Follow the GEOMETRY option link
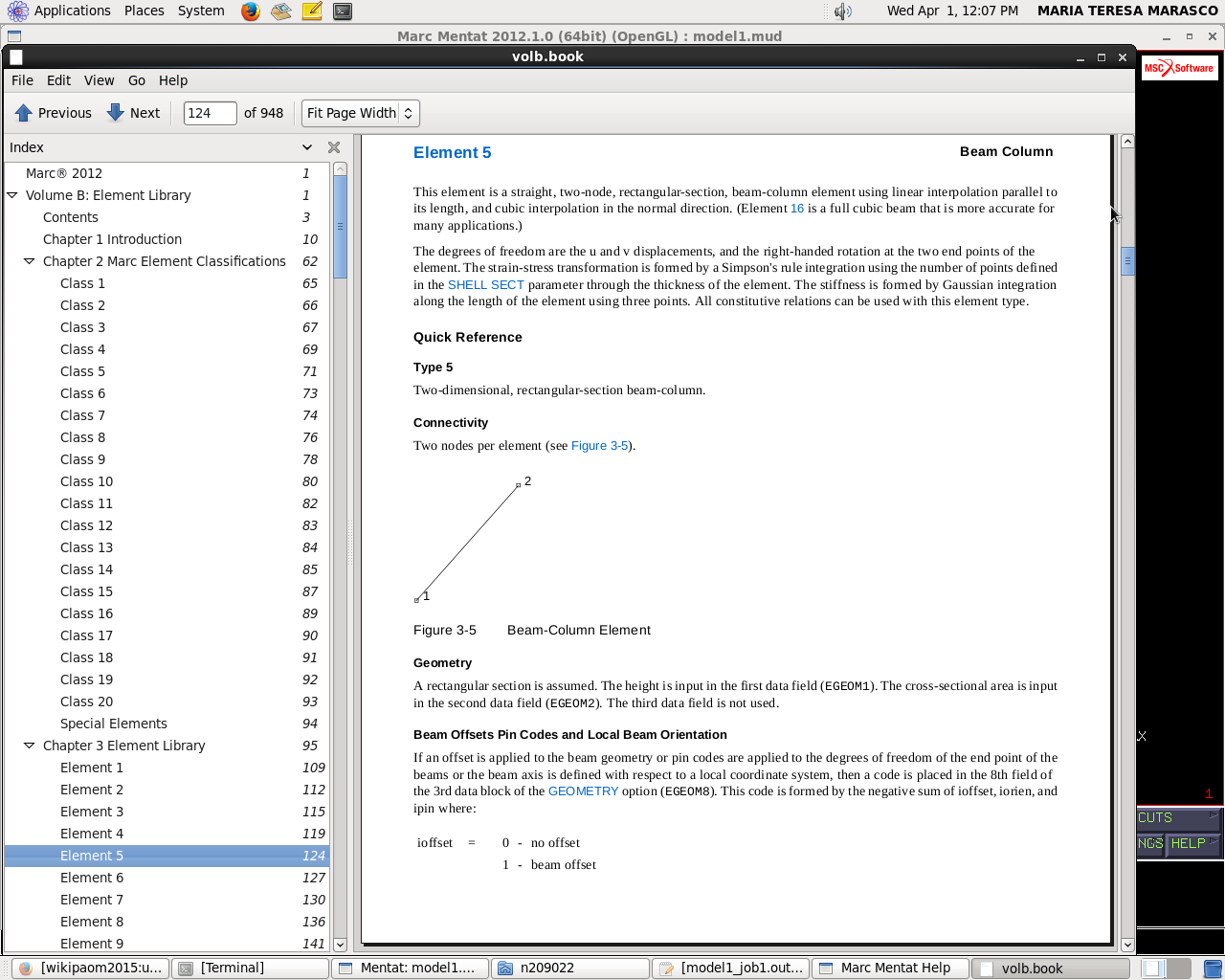 point(583,791)
